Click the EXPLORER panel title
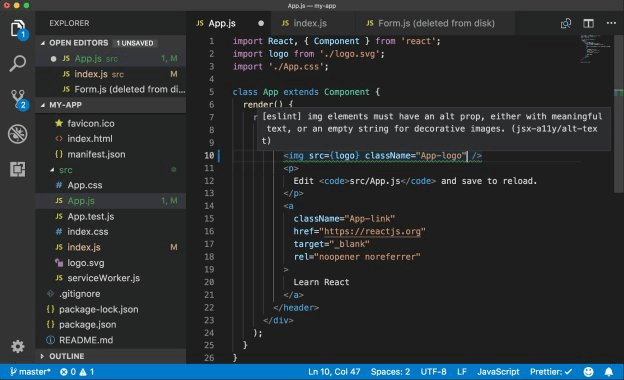The height and width of the screenshot is (380, 624). [69, 23]
